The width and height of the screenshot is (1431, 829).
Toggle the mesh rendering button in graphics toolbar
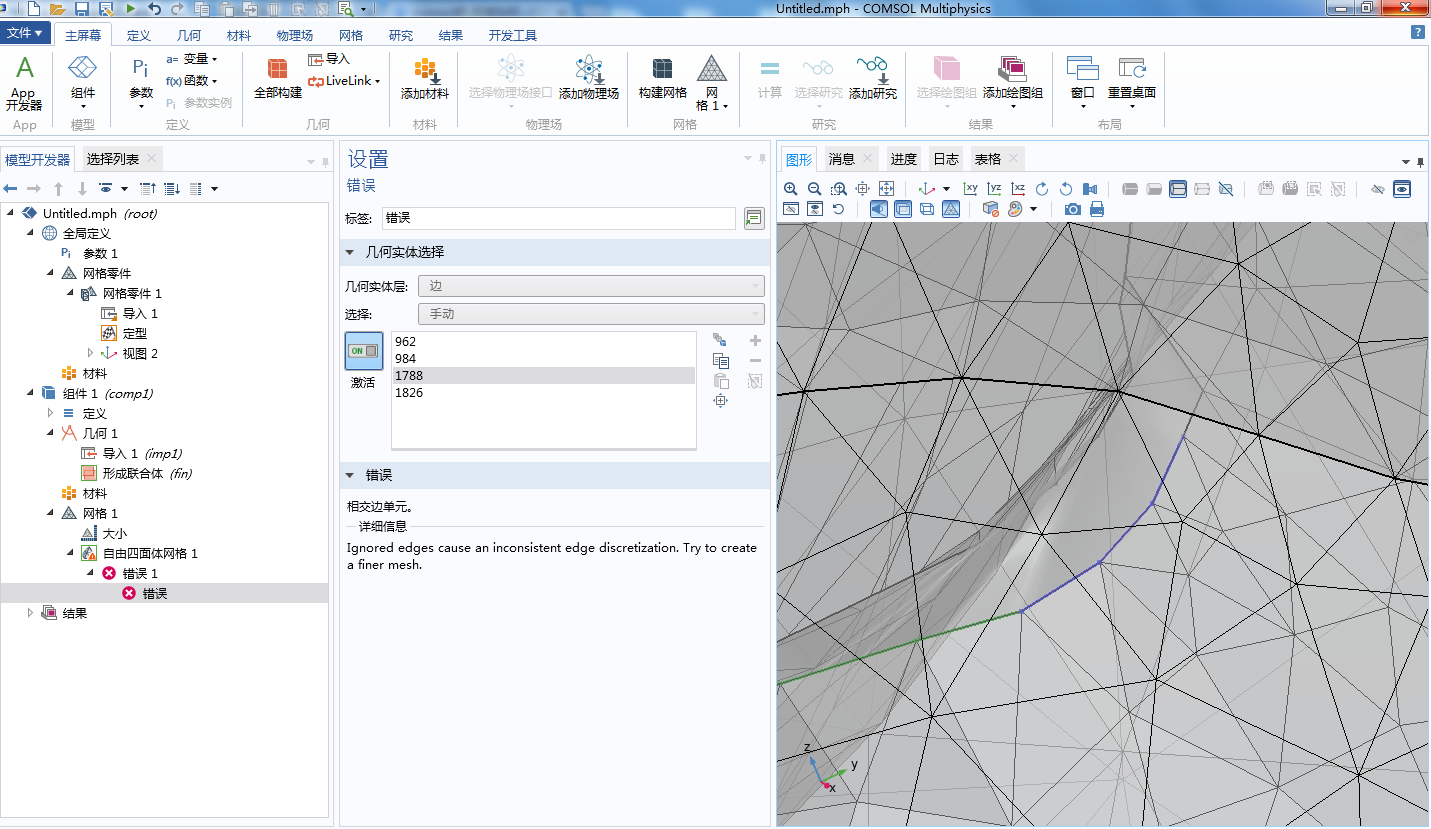pos(951,209)
